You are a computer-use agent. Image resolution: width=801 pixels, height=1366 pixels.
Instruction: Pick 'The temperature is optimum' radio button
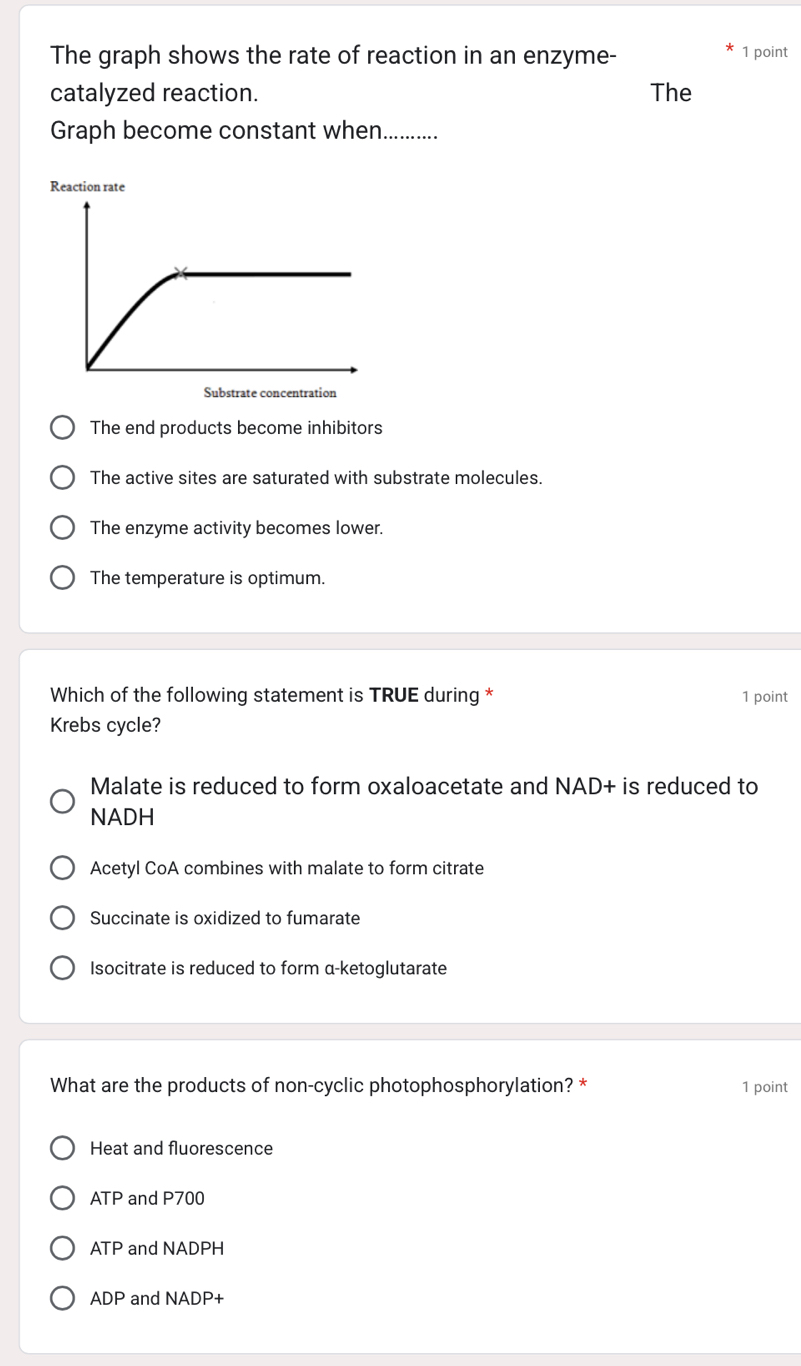pos(62,578)
